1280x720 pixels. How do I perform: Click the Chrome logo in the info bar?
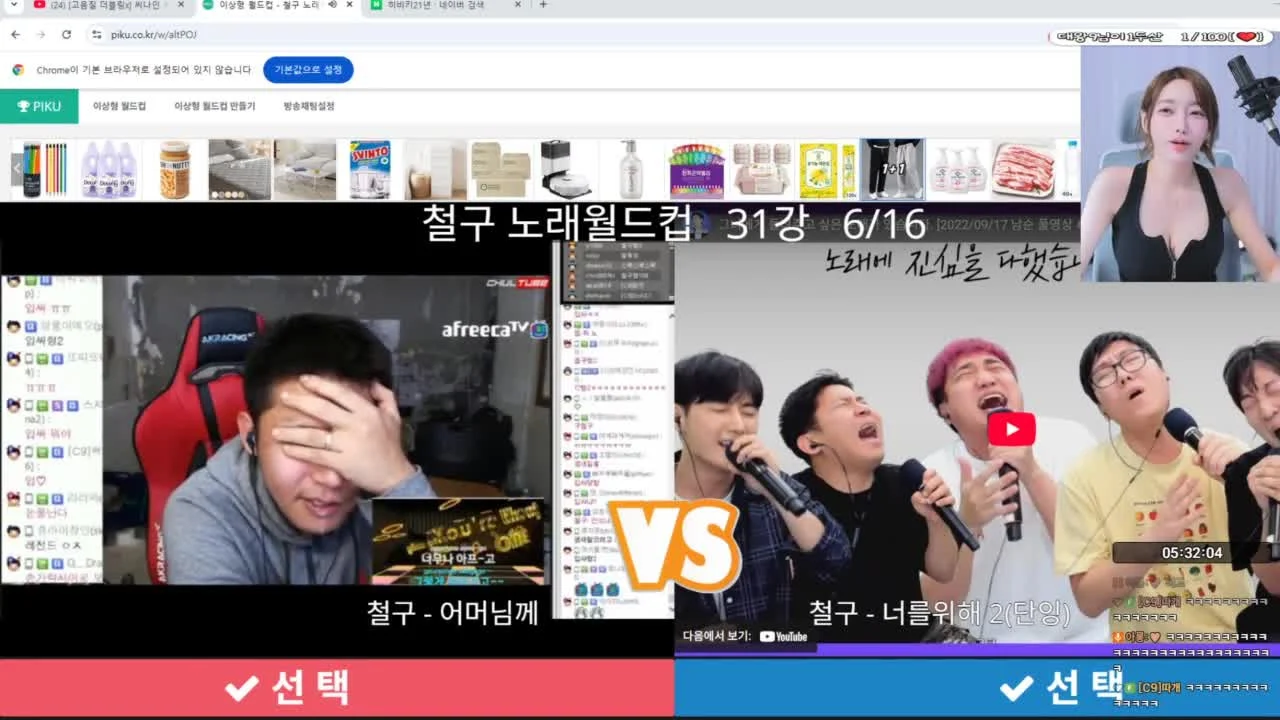coord(18,70)
